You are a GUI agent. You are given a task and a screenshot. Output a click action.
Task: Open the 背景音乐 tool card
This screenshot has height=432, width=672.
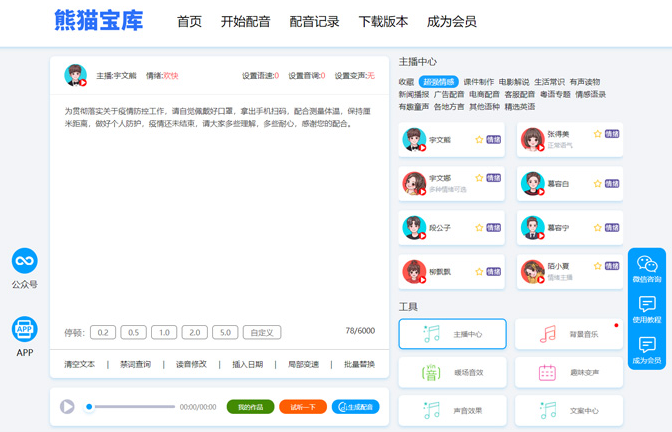[569, 334]
